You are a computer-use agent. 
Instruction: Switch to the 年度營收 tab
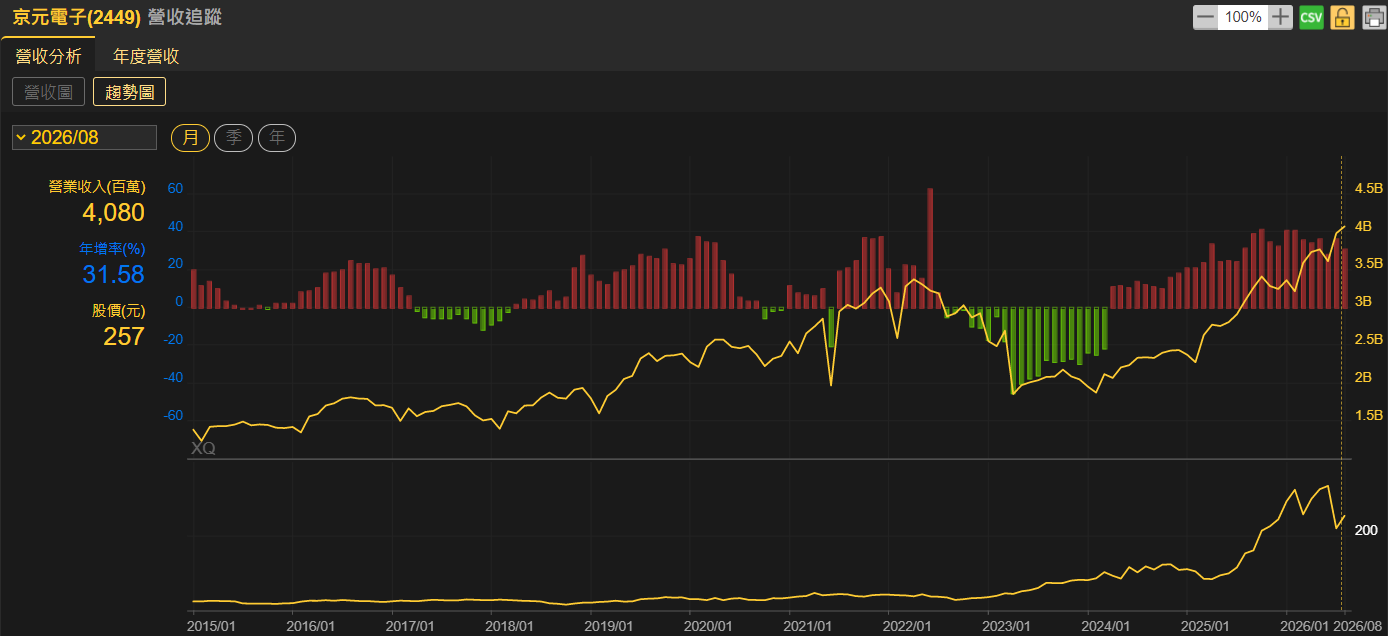point(146,56)
